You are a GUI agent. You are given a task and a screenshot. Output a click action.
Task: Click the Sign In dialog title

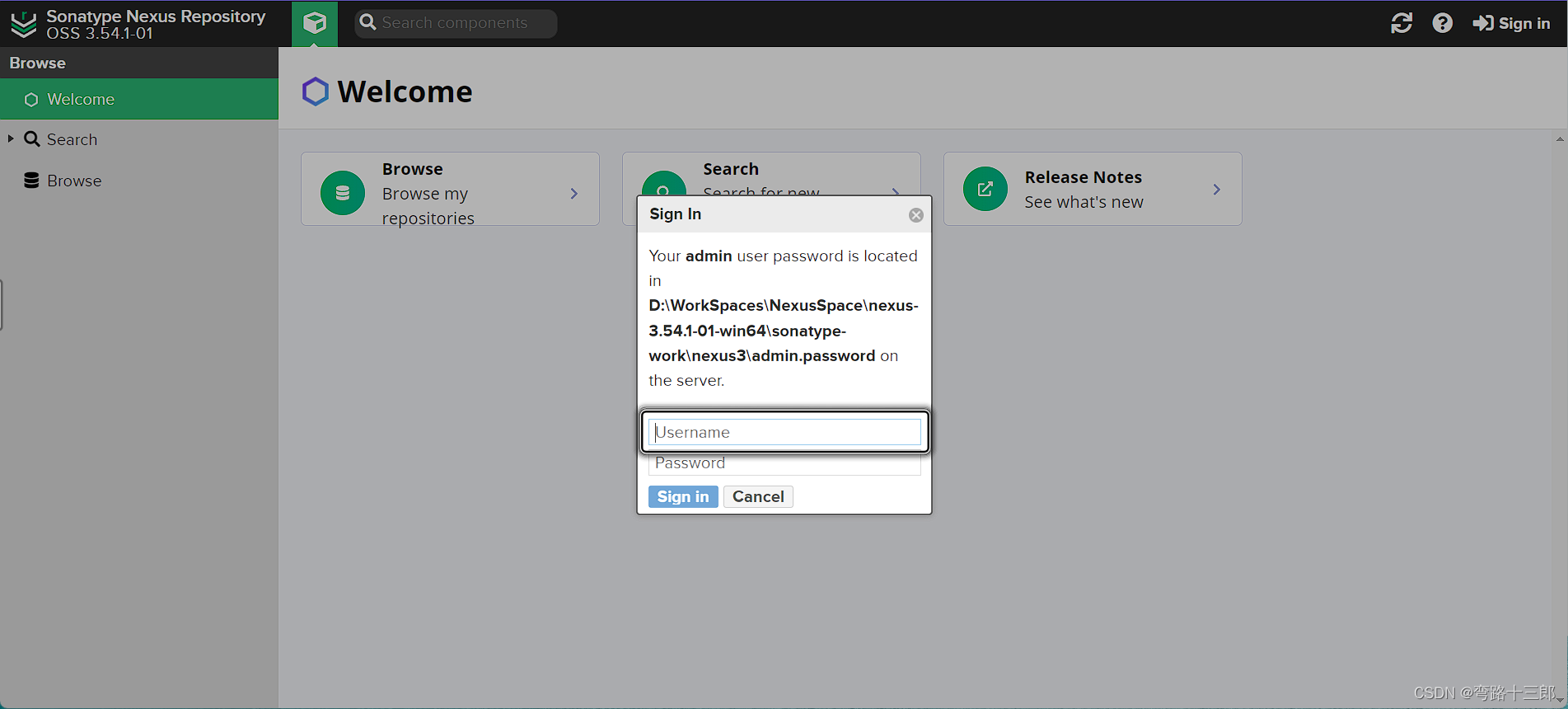[676, 214]
